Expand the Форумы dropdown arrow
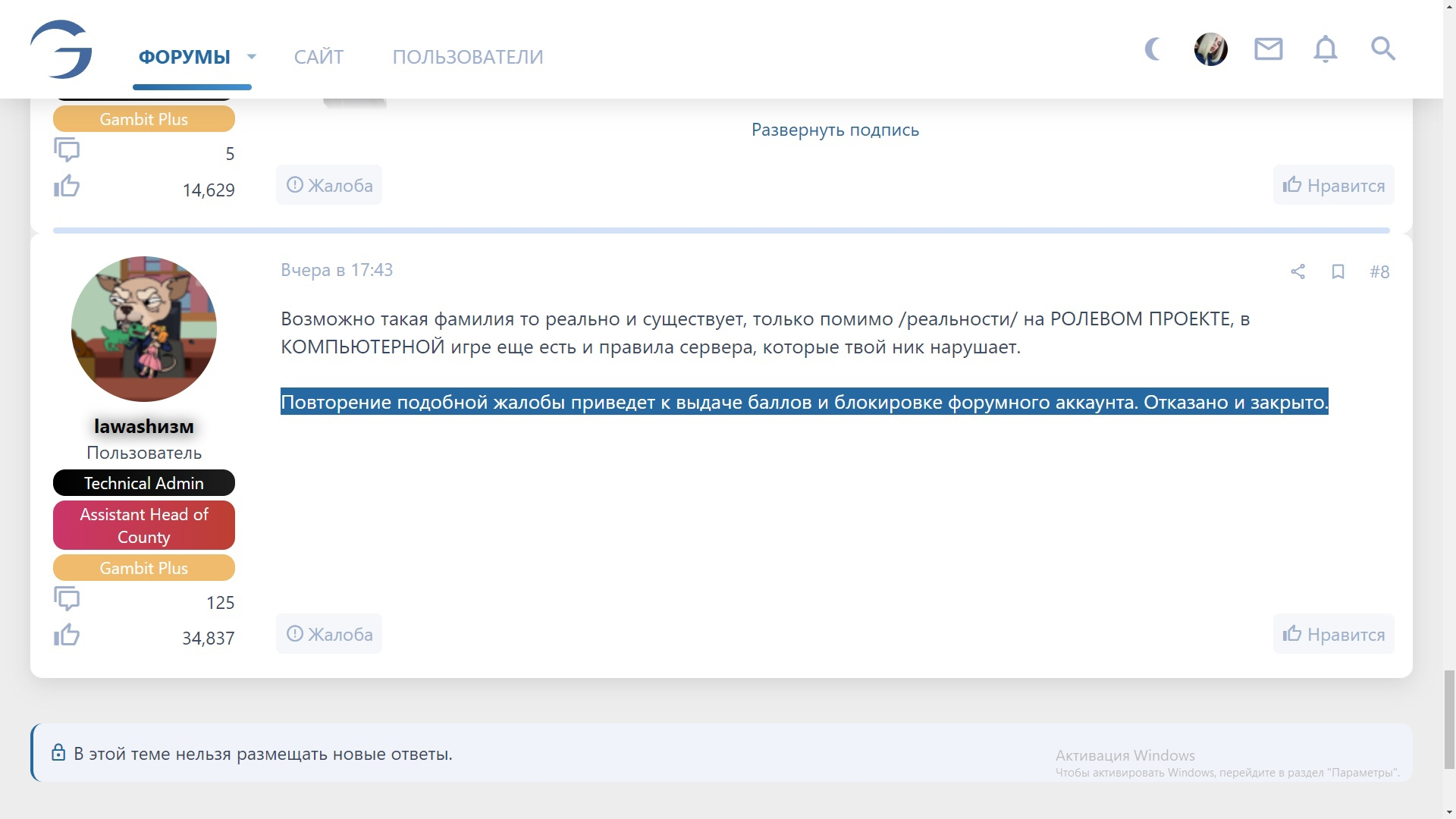Viewport: 1456px width, 819px height. click(x=252, y=57)
